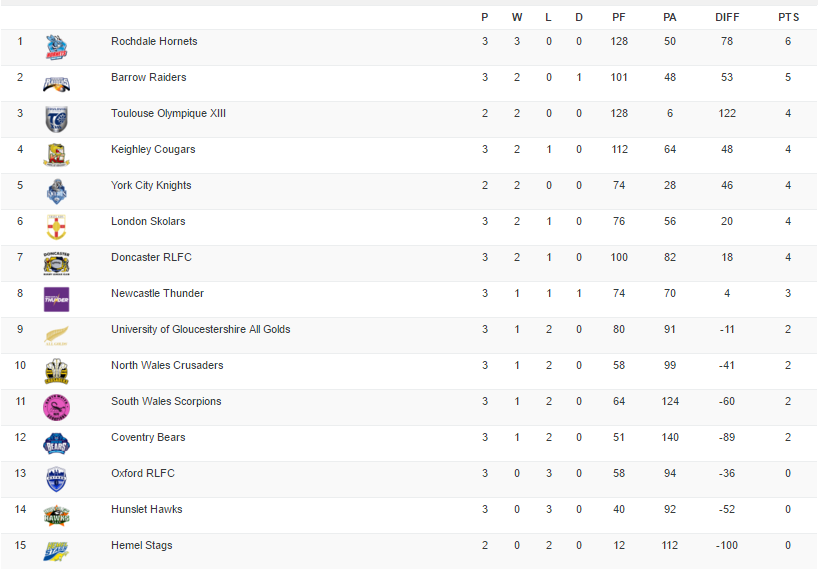Click the Hemel Stags points-against value 112
Viewport: 819px width, 579px height.
670,545
